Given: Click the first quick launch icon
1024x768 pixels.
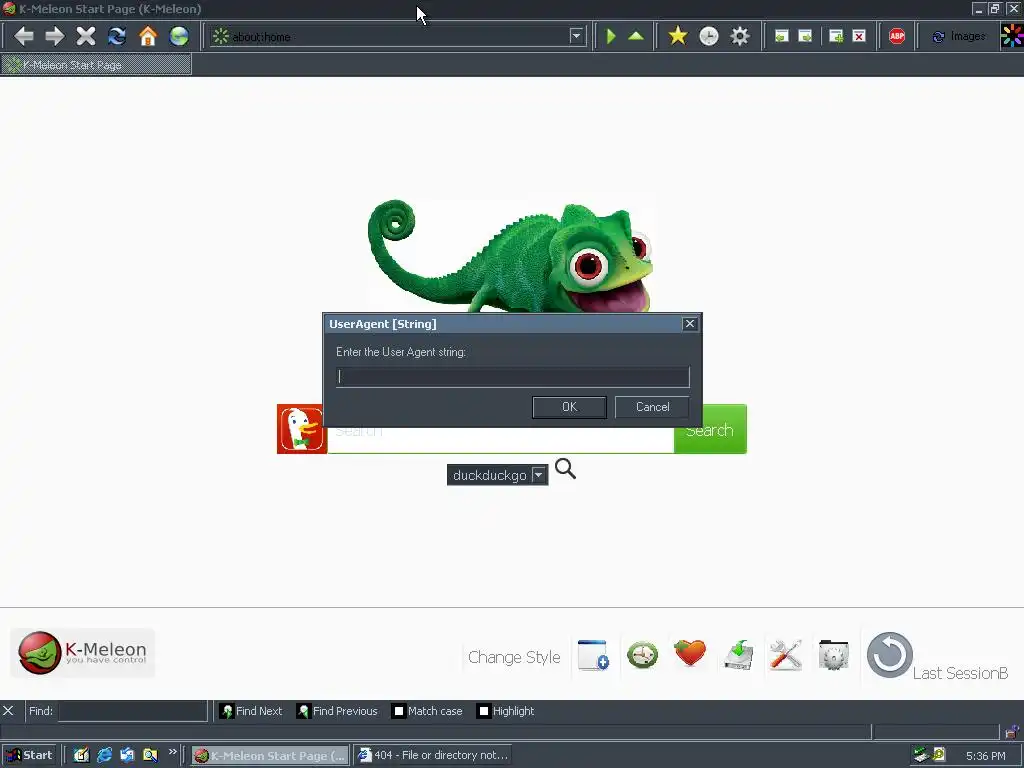Looking at the screenshot, I should coord(81,755).
